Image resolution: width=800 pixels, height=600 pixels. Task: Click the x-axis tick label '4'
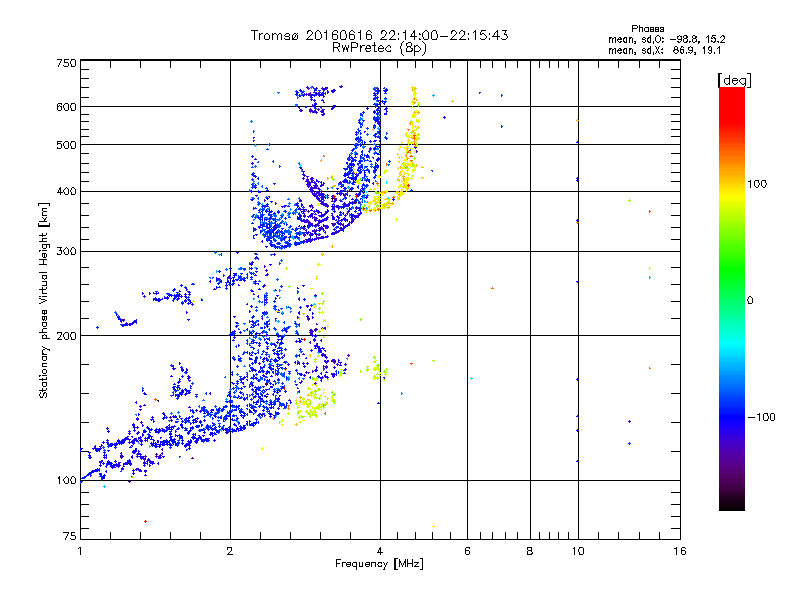[x=380, y=551]
